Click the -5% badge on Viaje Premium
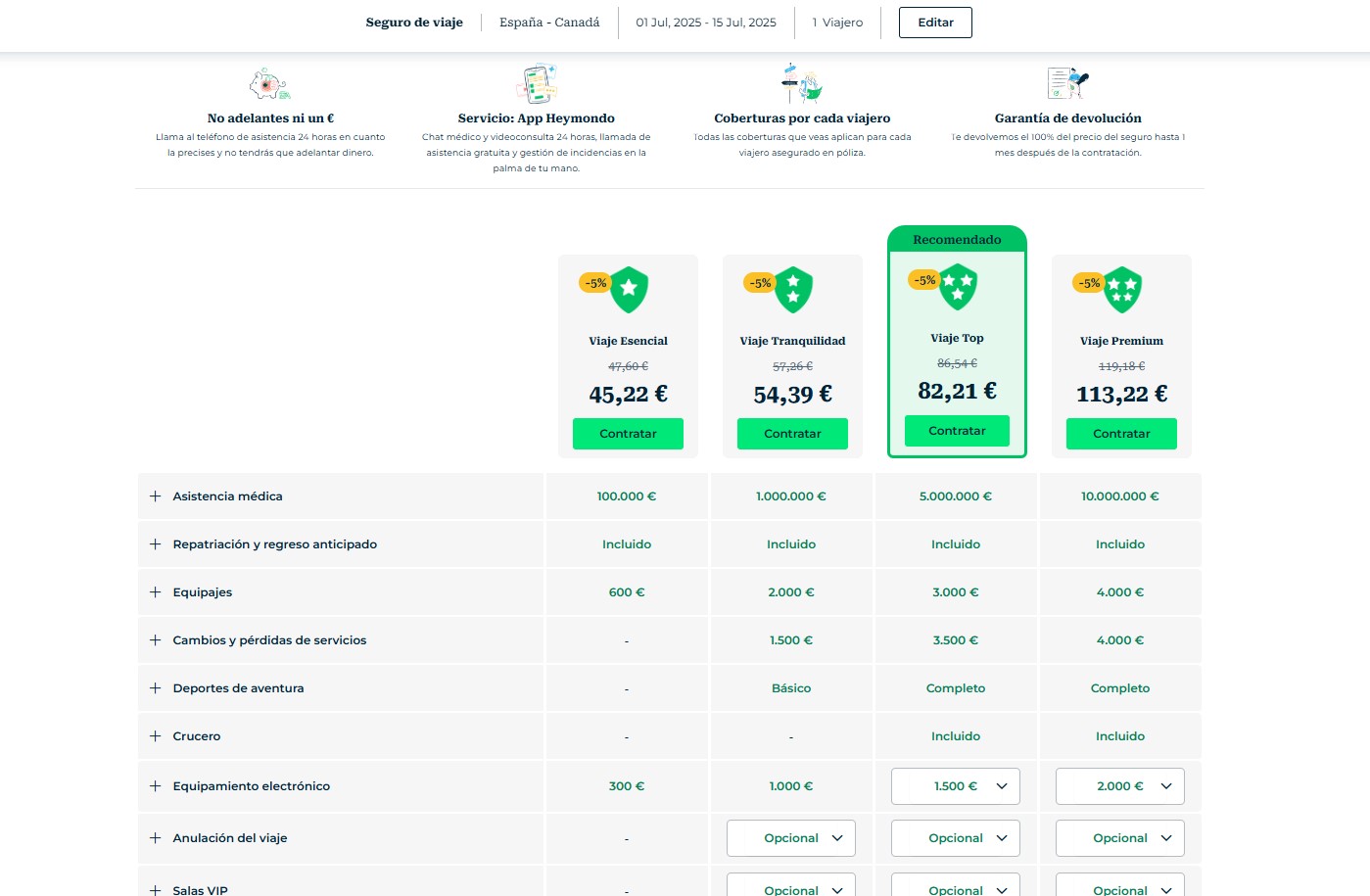The width and height of the screenshot is (1370, 896). [x=1089, y=283]
